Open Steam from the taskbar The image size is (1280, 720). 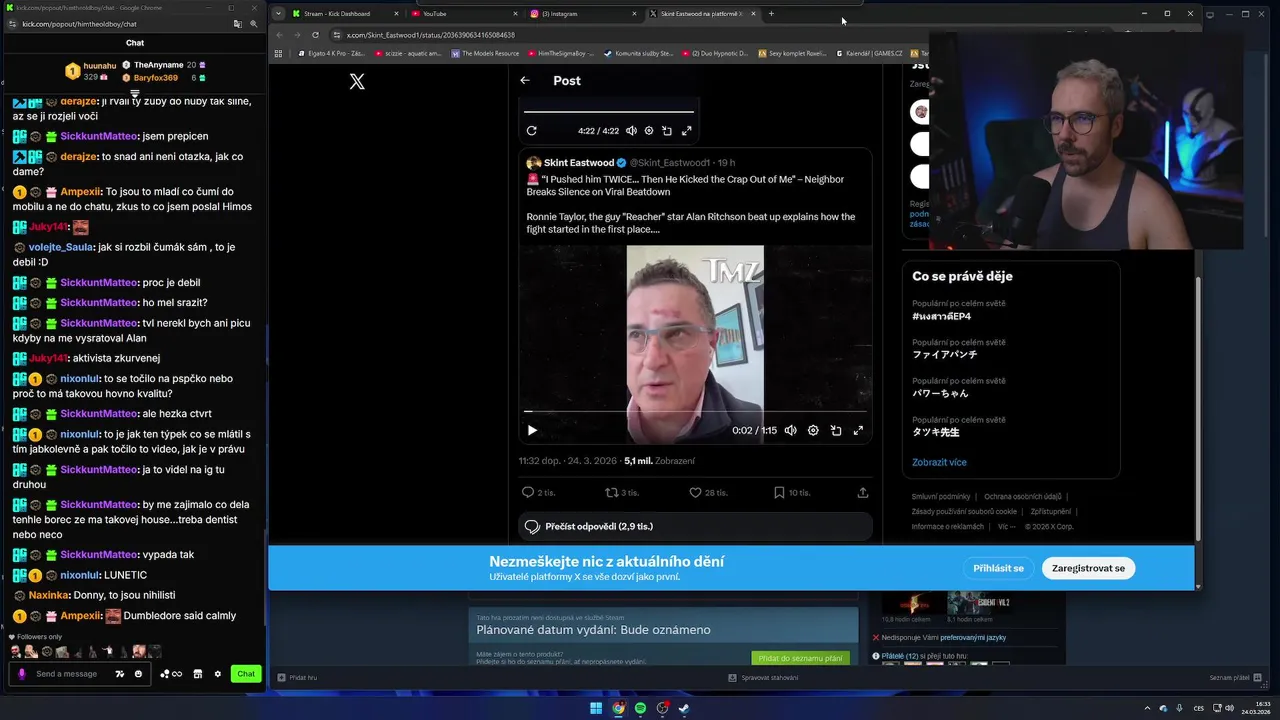pyautogui.click(x=684, y=708)
